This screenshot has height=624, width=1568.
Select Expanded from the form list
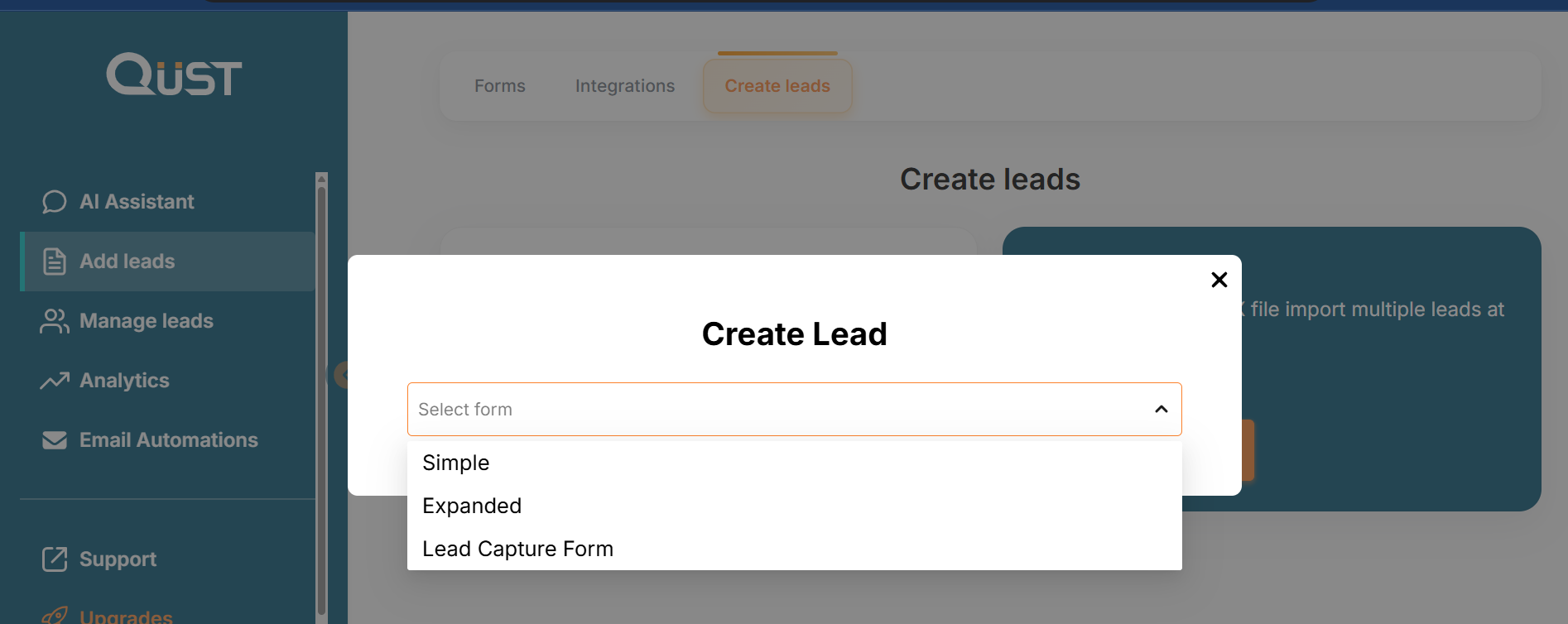pos(472,506)
